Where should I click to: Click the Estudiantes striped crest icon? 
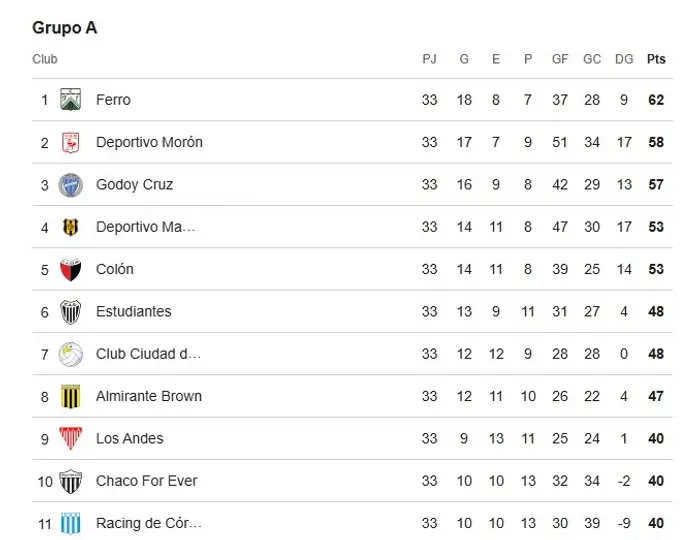click(70, 312)
